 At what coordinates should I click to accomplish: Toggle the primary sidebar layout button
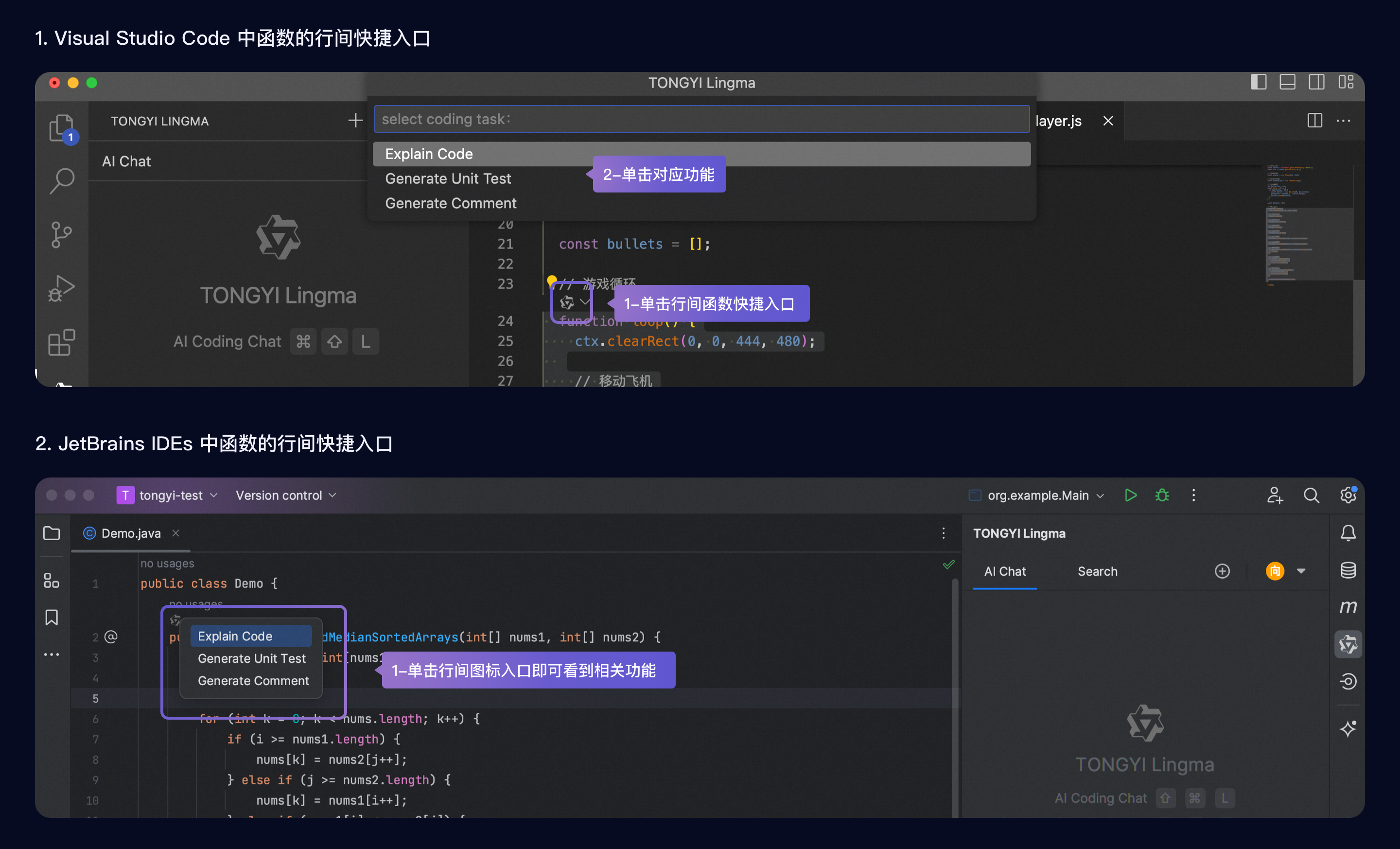pos(1258,82)
